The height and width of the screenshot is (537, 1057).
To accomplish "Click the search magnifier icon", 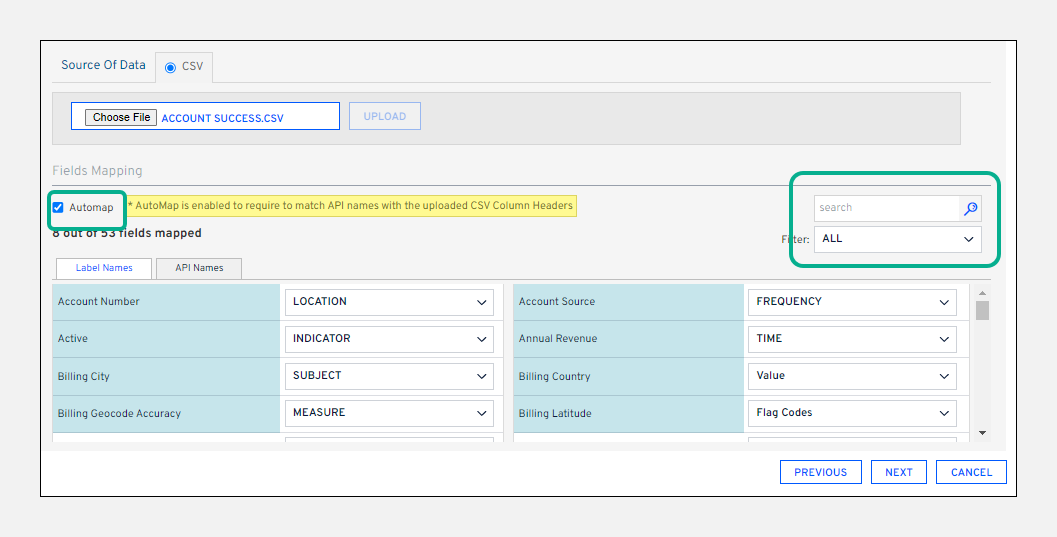I will click(970, 208).
